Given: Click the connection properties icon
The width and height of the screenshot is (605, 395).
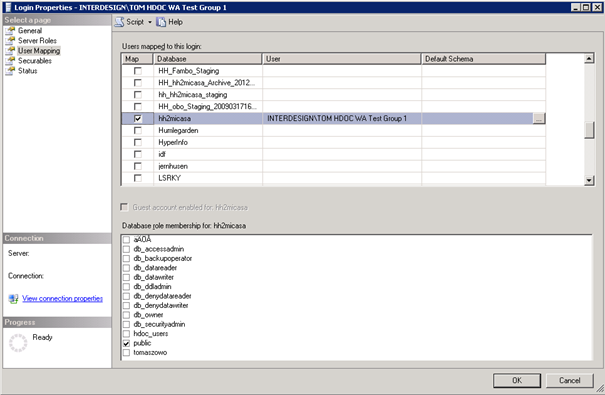Looking at the screenshot, I should point(13,299).
